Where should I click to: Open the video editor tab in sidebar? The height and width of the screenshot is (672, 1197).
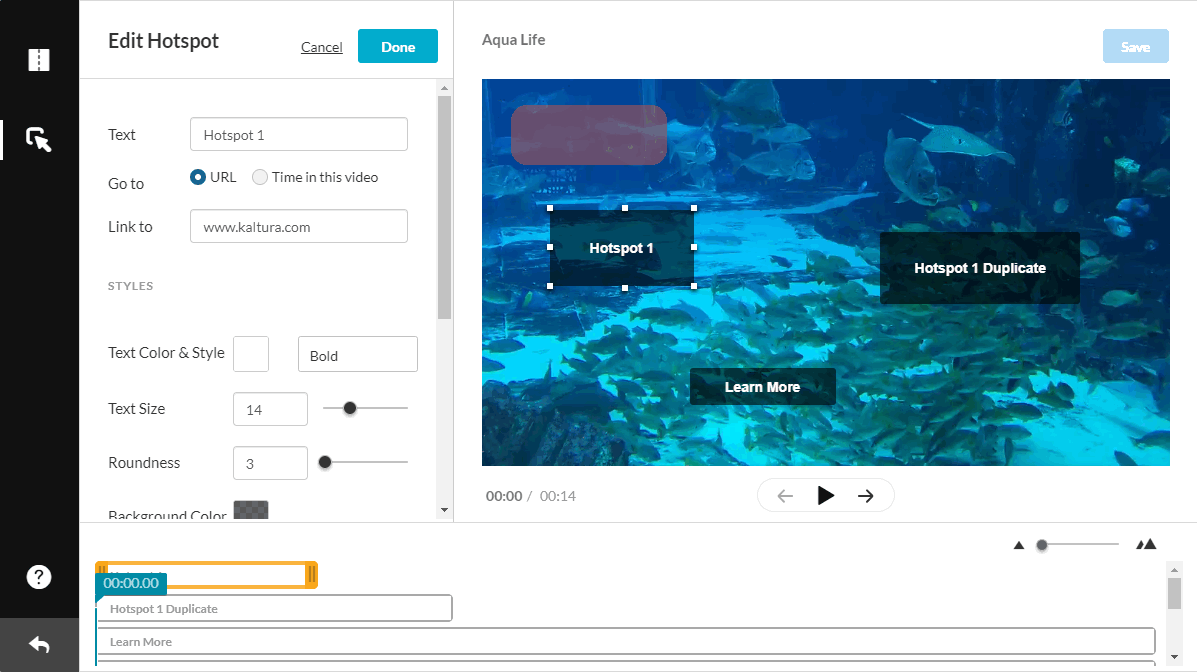[x=38, y=60]
